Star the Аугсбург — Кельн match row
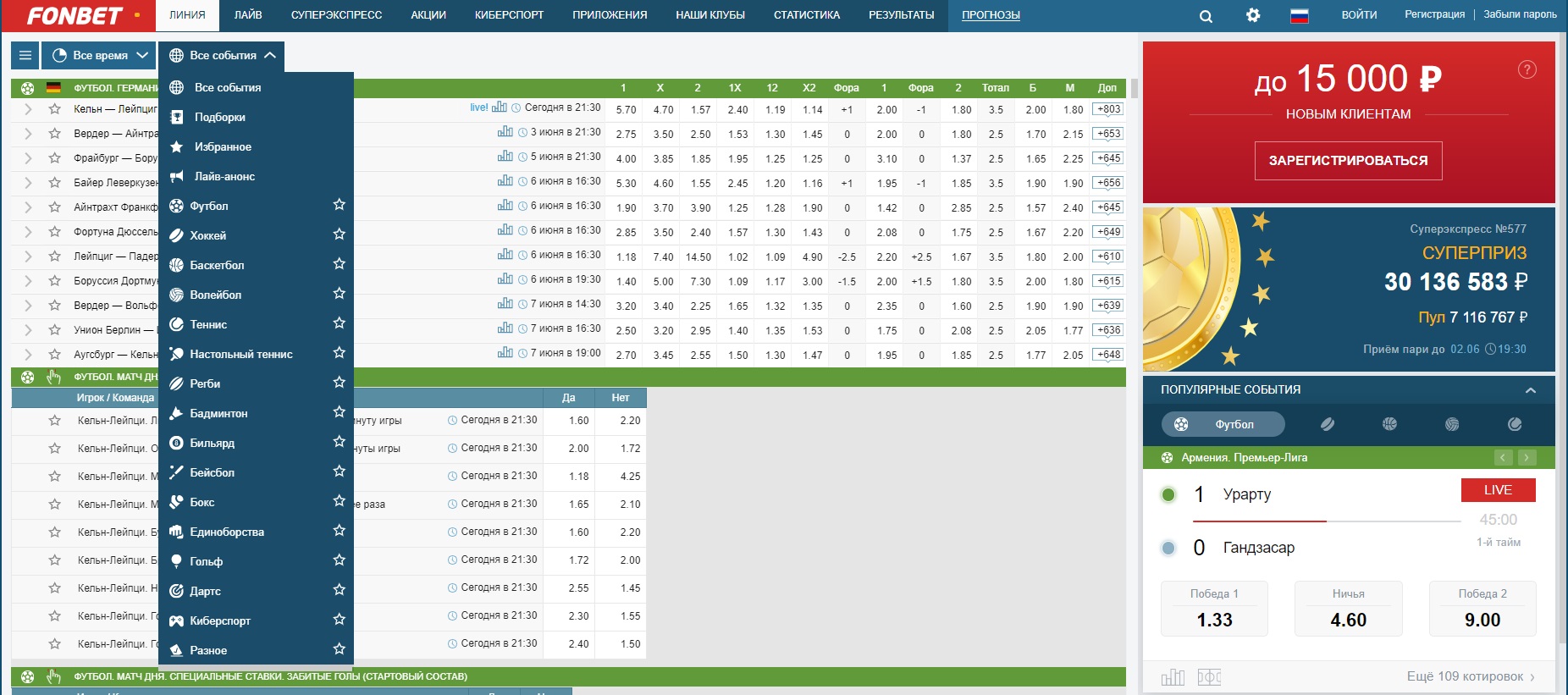Image resolution: width=1568 pixels, height=695 pixels. click(55, 355)
